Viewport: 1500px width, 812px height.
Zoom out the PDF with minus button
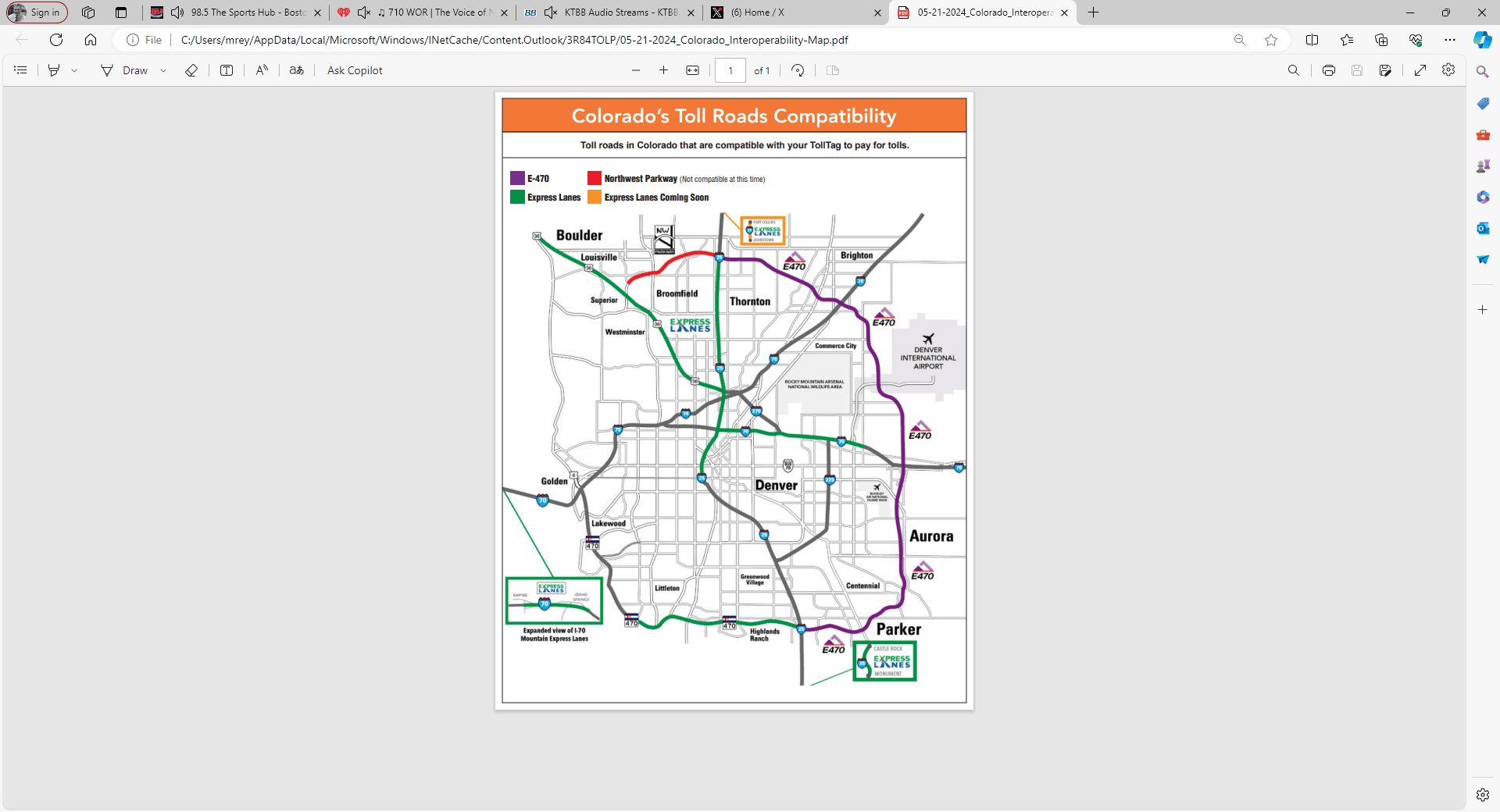pyautogui.click(x=636, y=70)
